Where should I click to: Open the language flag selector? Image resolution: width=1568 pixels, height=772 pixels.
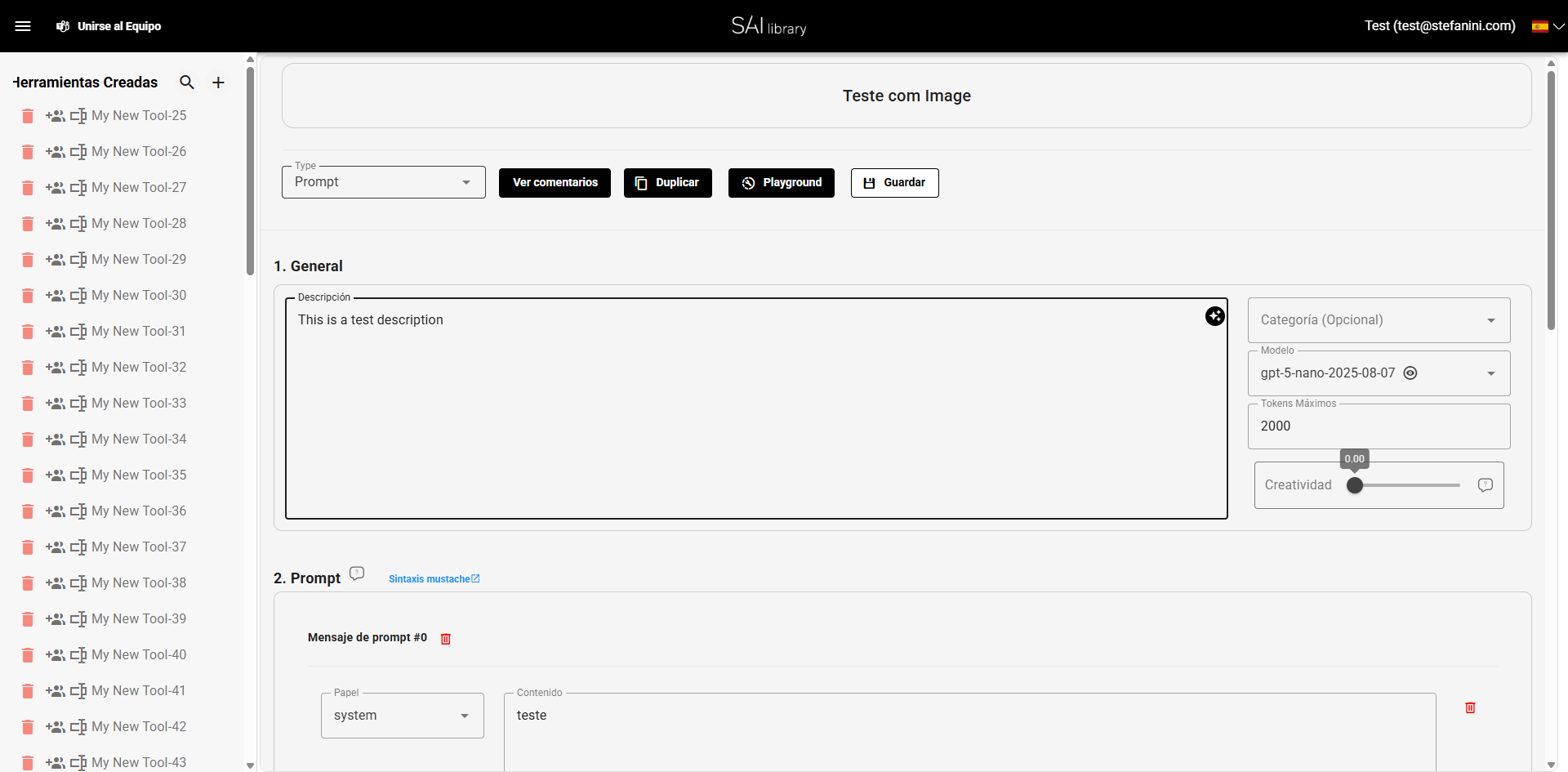tap(1548, 26)
